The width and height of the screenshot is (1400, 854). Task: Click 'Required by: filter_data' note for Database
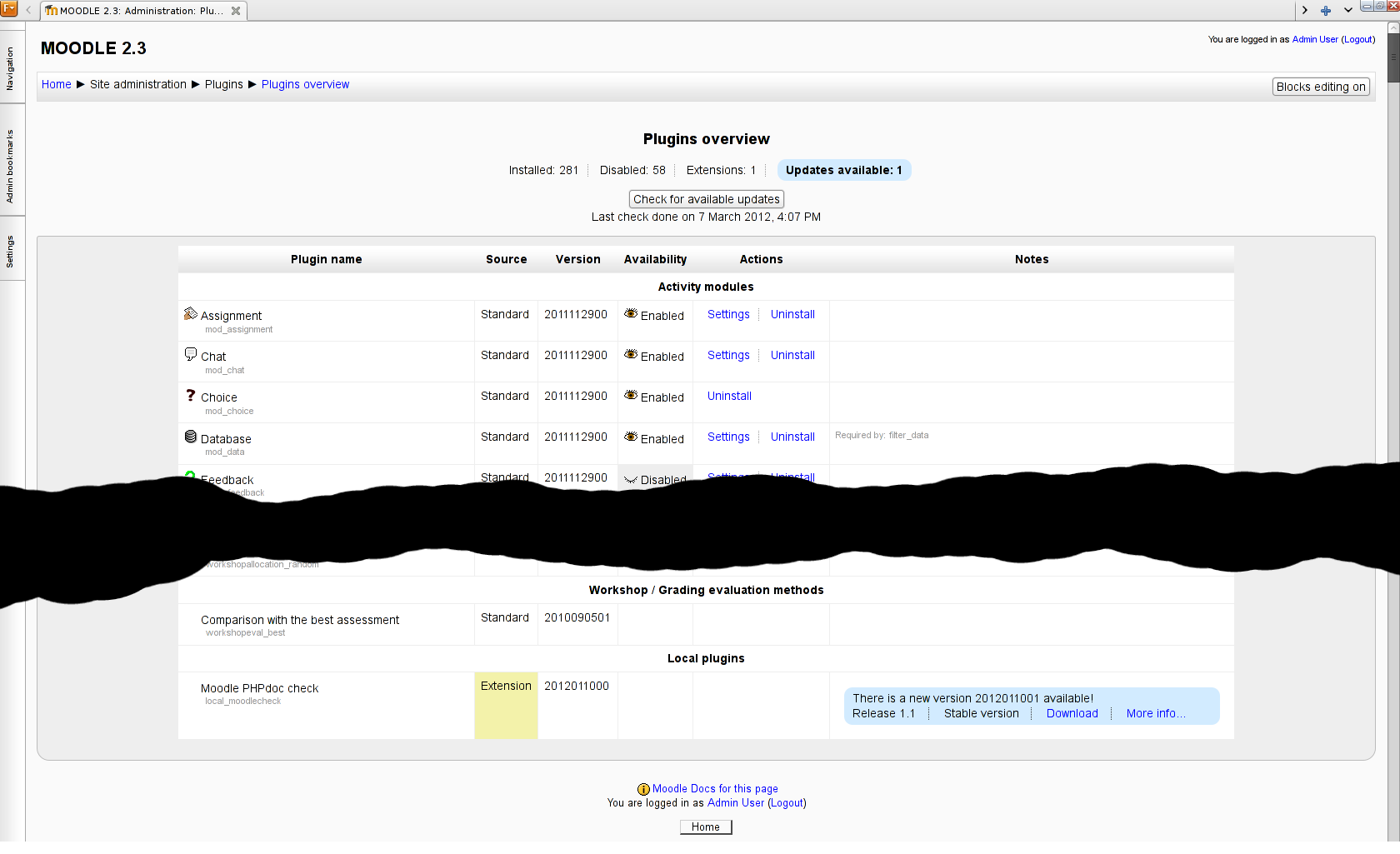click(x=882, y=435)
